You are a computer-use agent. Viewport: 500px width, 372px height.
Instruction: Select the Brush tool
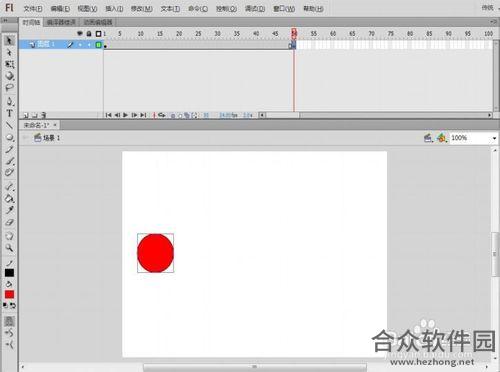[x=9, y=161]
